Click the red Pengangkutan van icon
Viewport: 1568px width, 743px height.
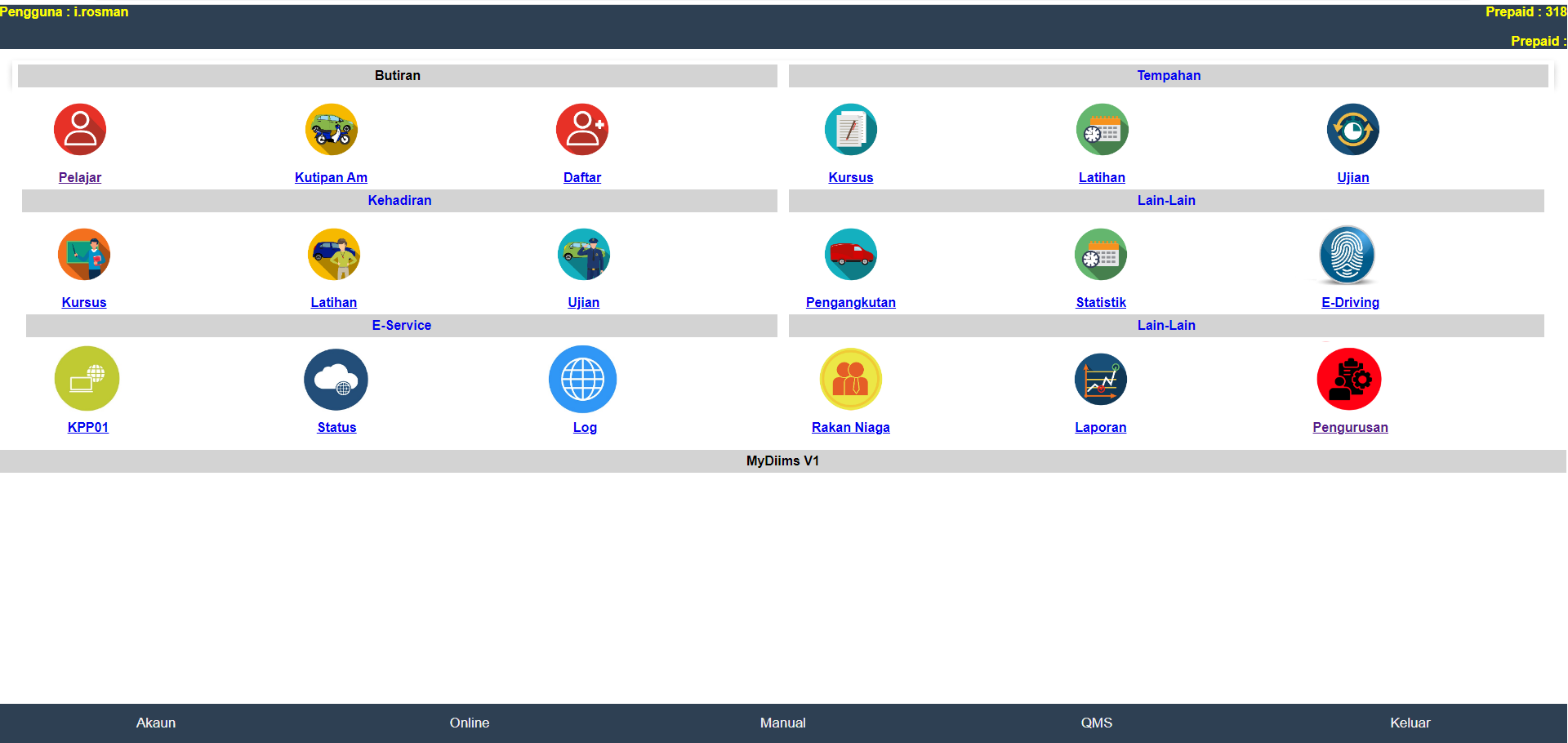[x=850, y=255]
